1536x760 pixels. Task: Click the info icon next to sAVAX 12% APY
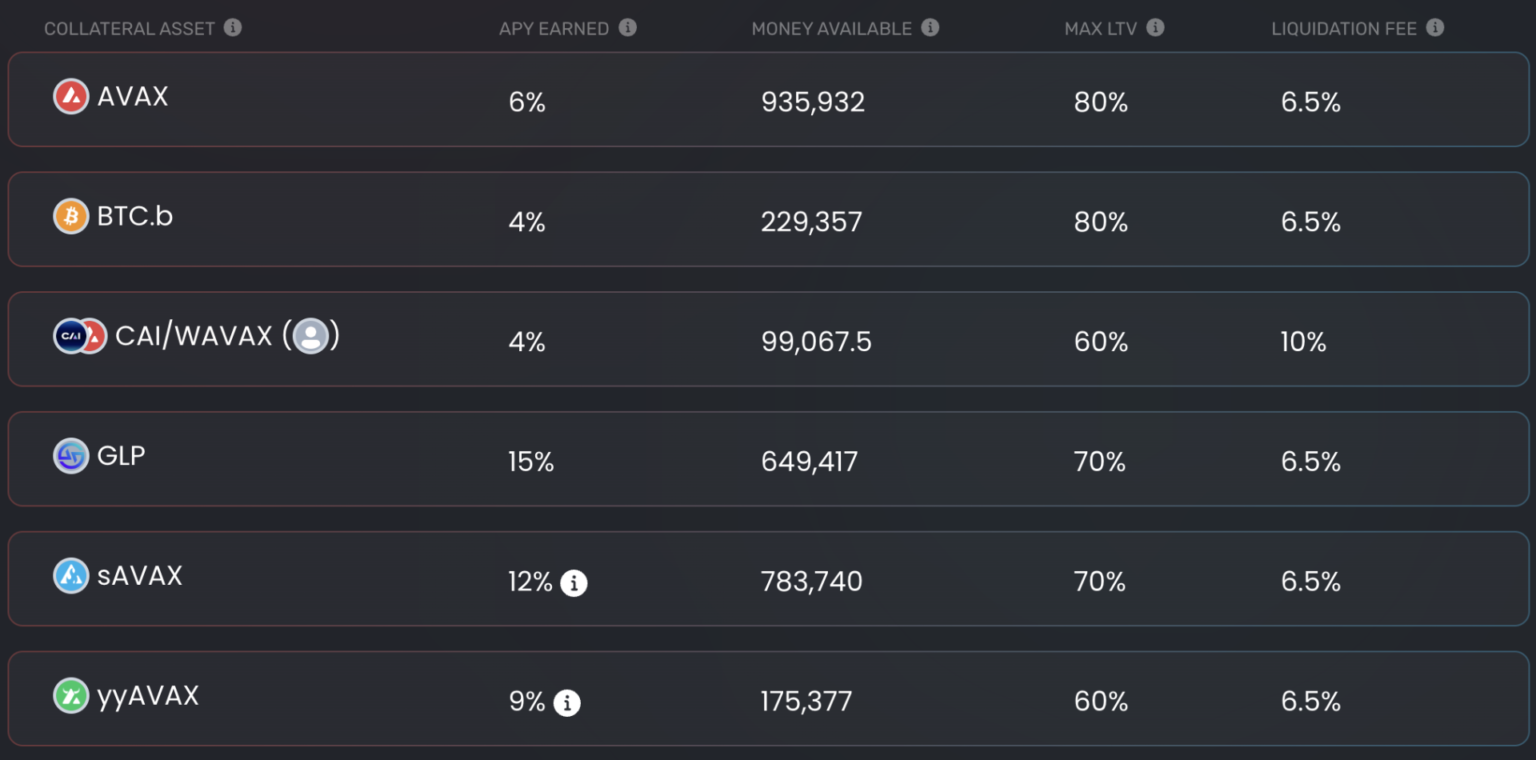(574, 583)
